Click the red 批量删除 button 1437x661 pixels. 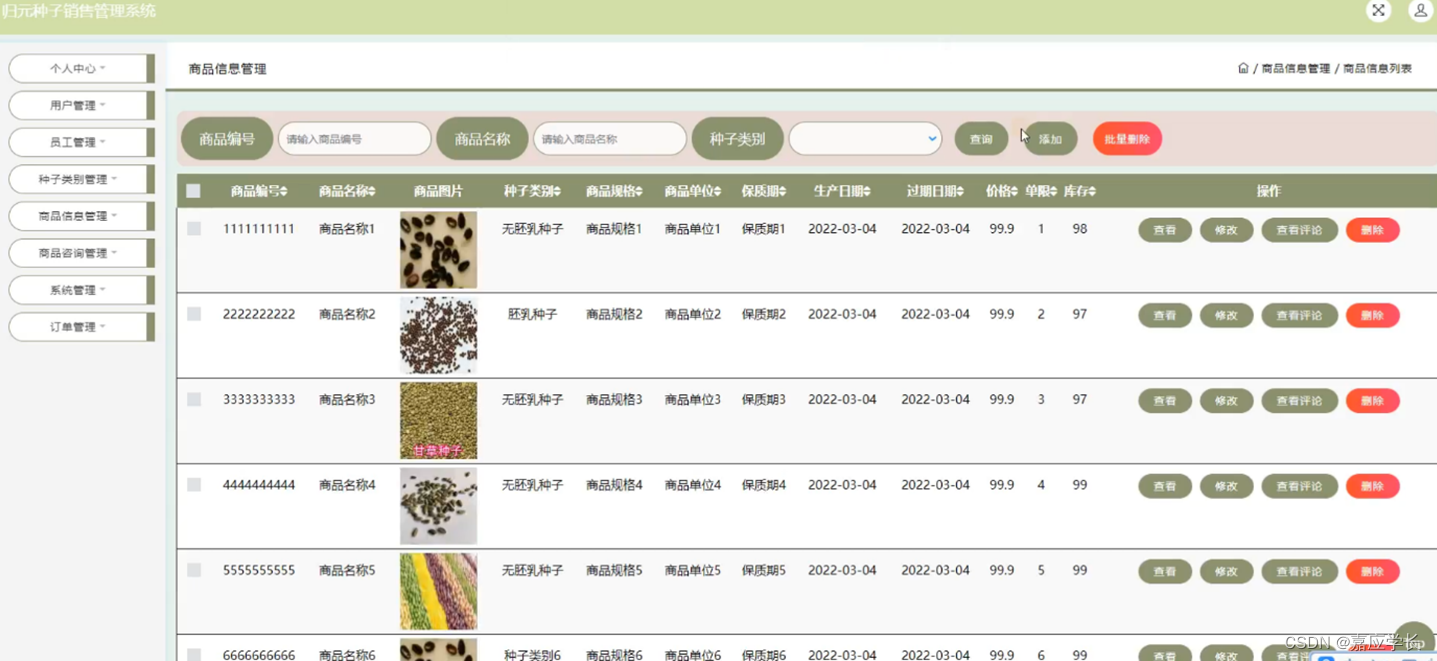(x=1127, y=139)
